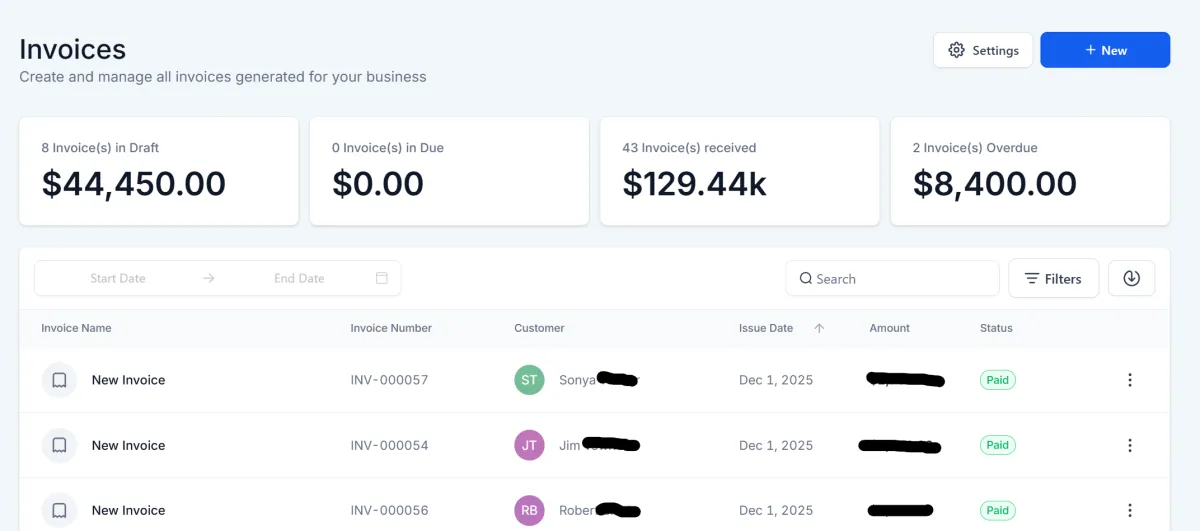Screen dimensions: 1200x531
Task: Click the JT customer avatar
Action: 529,445
